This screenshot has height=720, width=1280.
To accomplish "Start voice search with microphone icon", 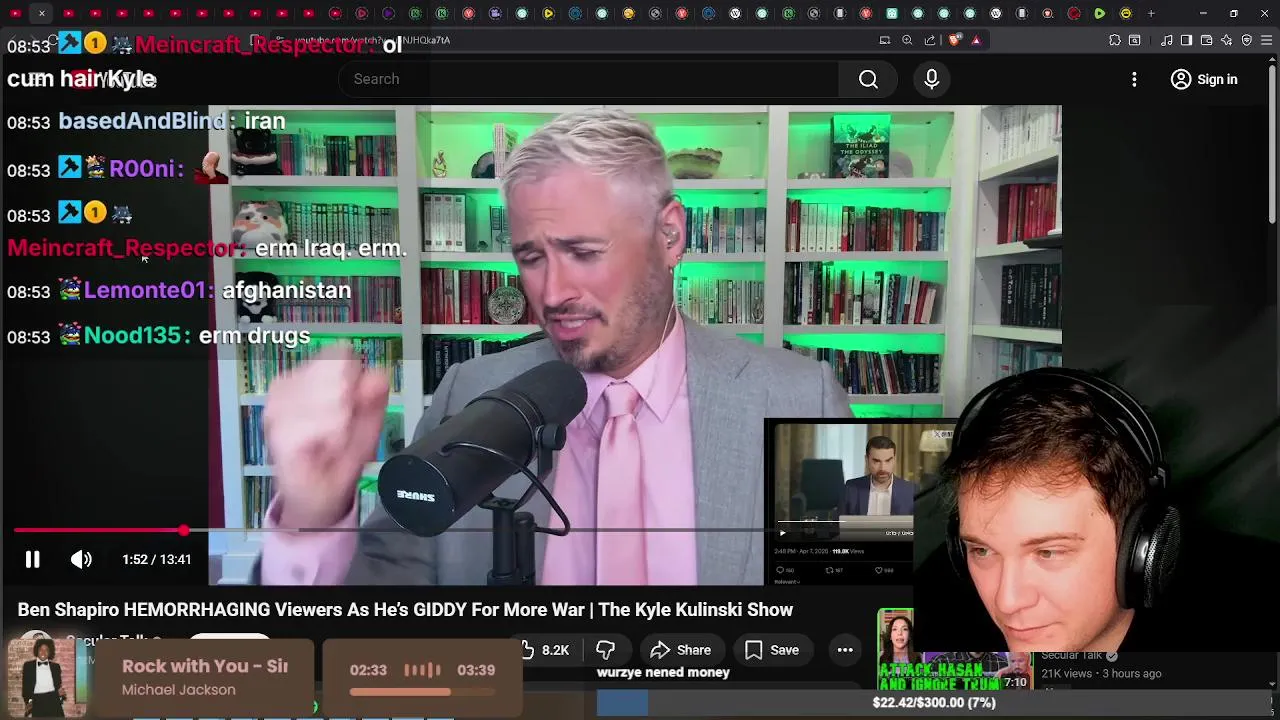I will tap(932, 79).
